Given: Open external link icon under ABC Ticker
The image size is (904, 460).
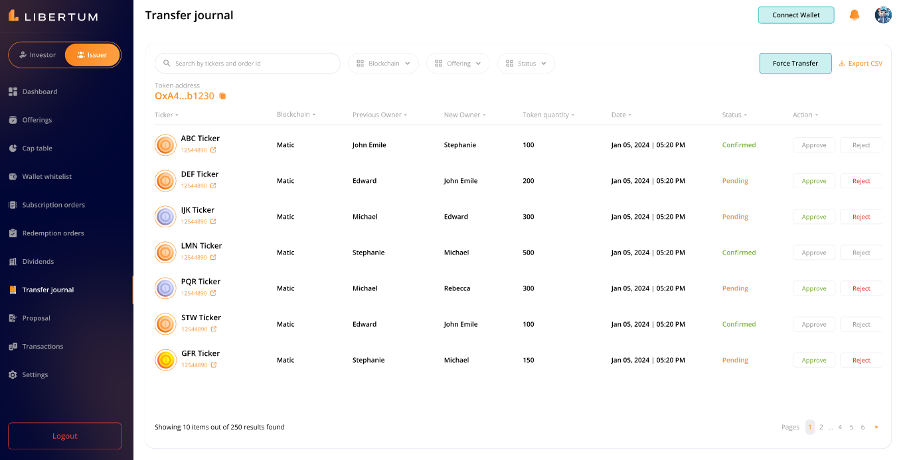Looking at the screenshot, I should 213,150.
